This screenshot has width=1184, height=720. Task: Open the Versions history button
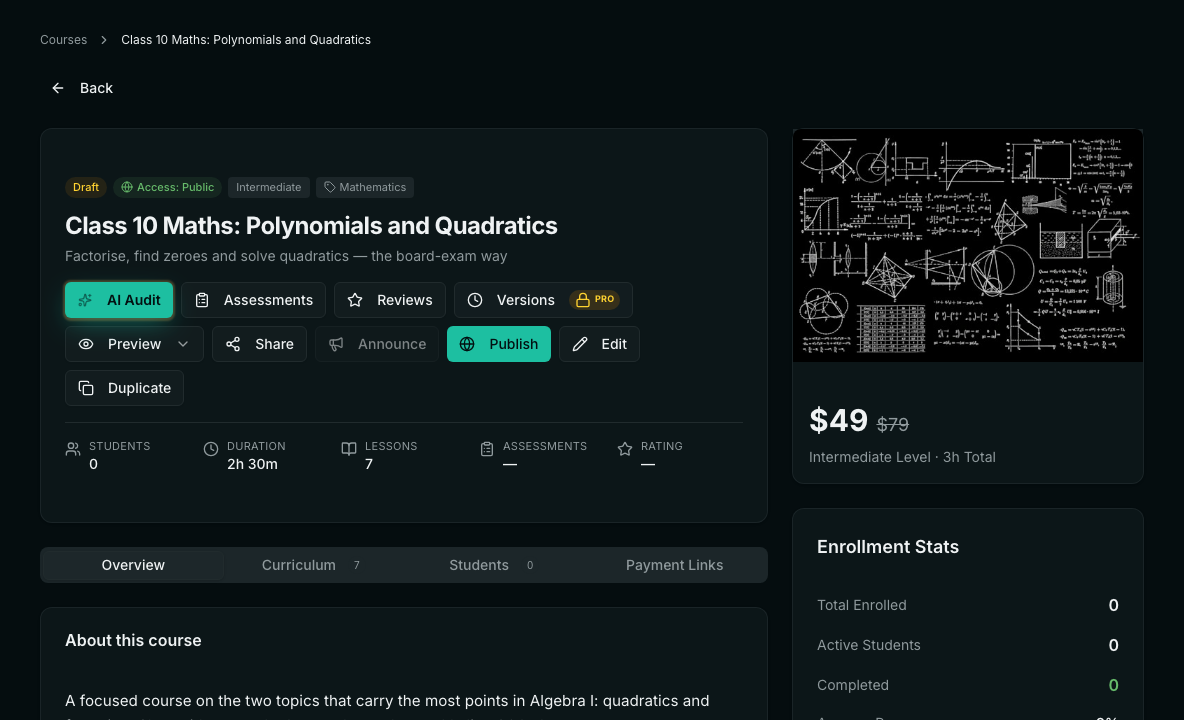543,300
